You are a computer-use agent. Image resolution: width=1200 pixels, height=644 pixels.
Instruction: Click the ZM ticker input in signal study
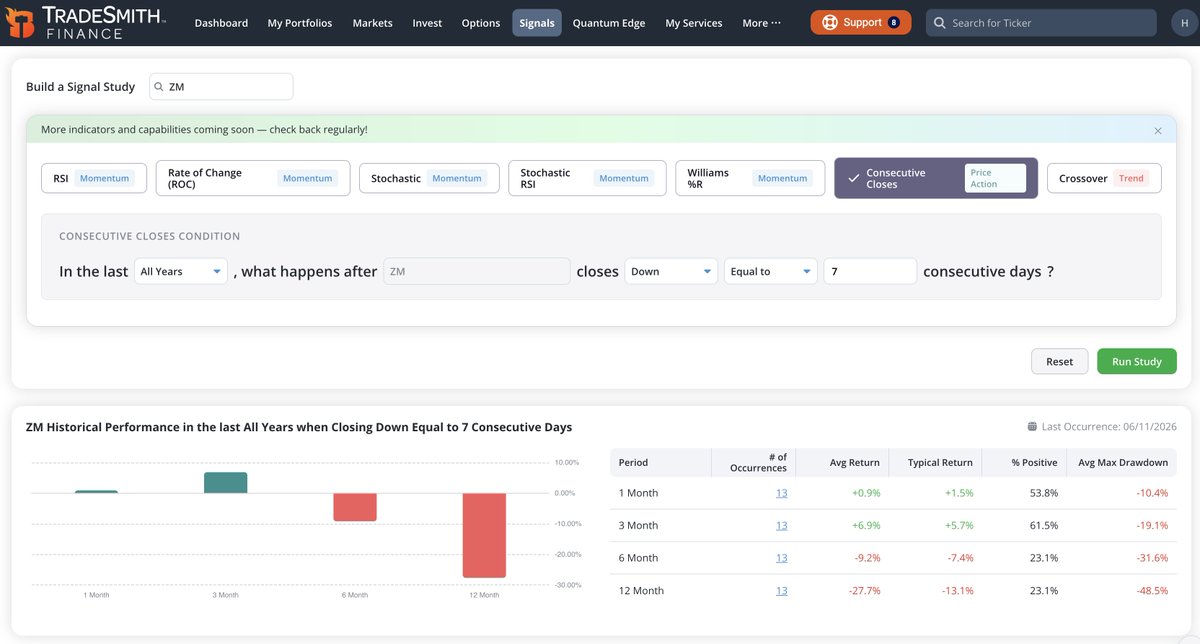click(221, 87)
